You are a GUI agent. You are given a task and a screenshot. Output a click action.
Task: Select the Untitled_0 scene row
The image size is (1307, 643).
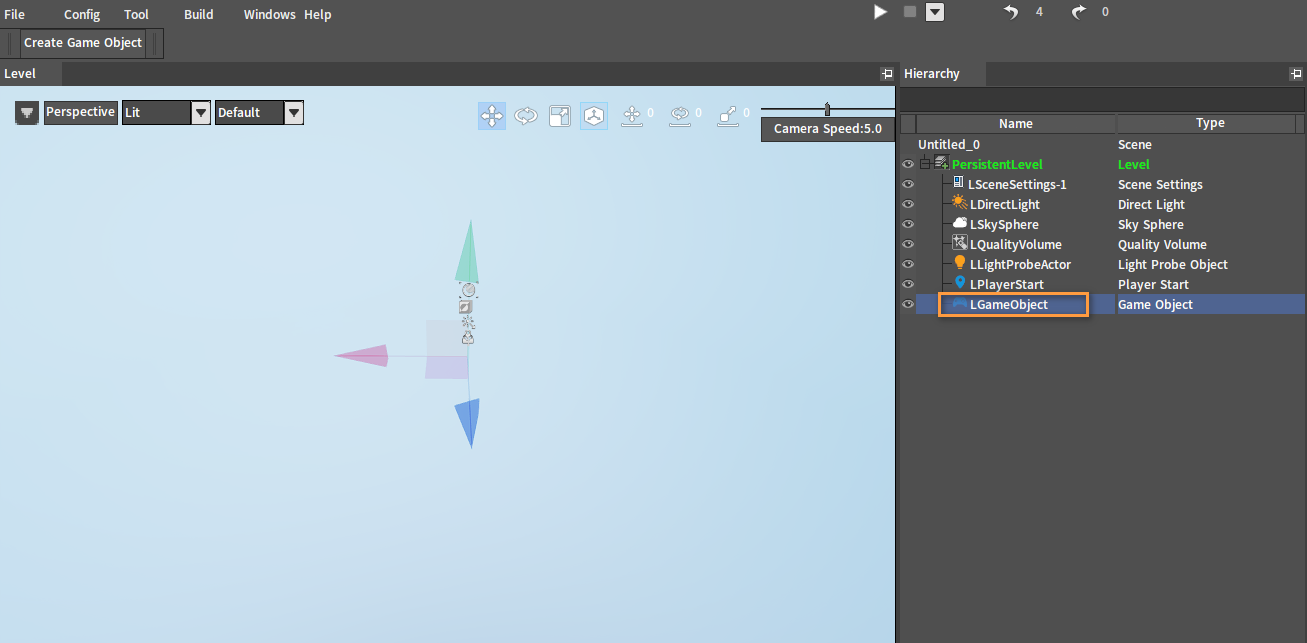tap(949, 145)
